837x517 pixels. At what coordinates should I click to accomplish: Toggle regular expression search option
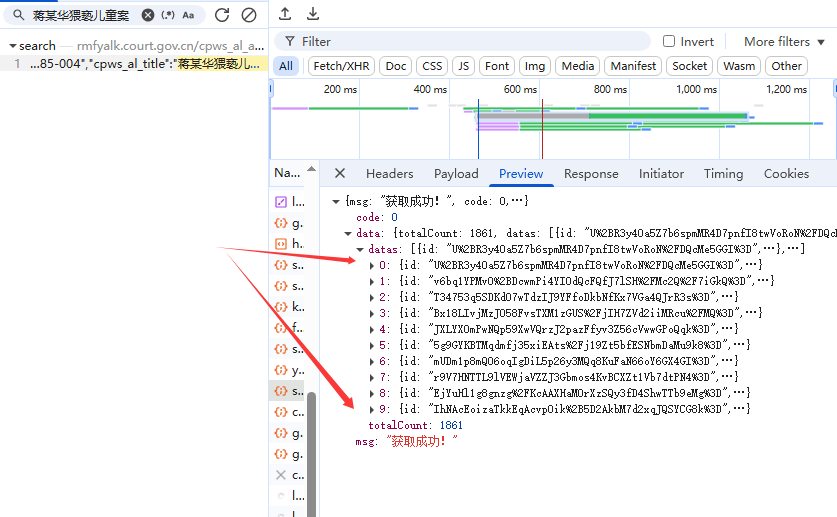[168, 15]
